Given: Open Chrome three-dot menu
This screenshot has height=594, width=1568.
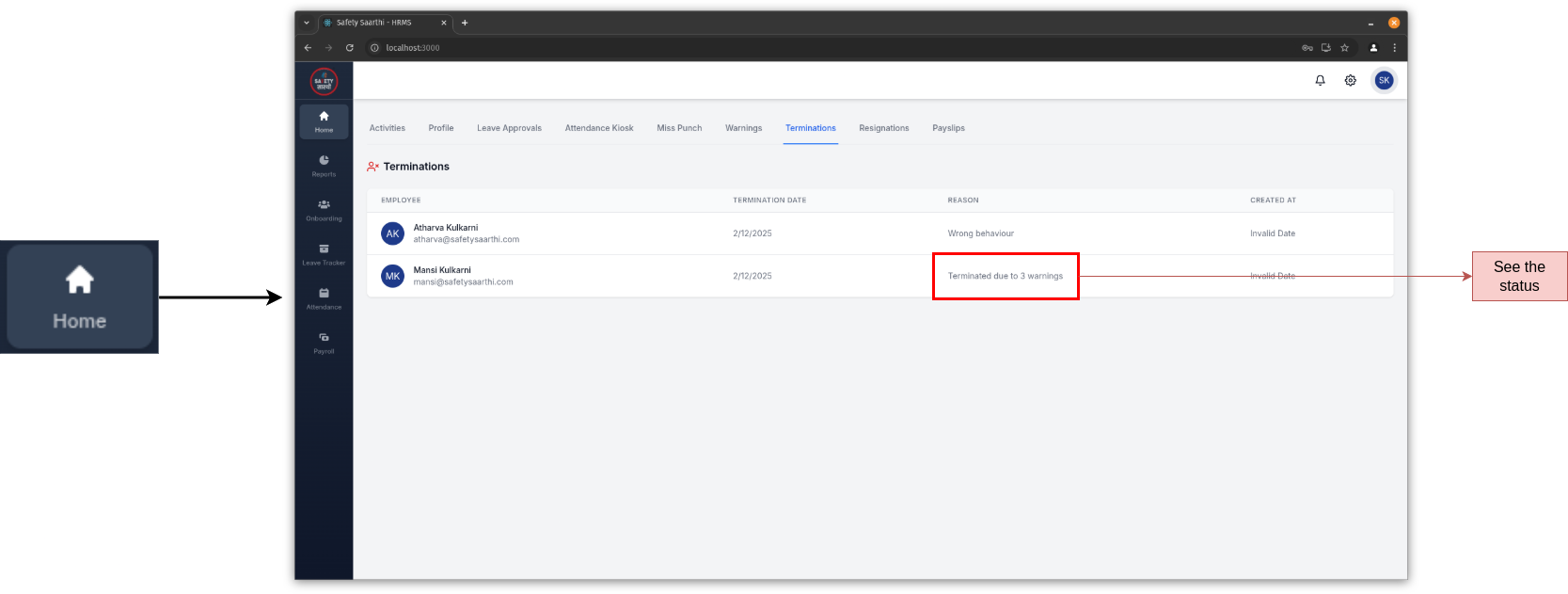Looking at the screenshot, I should click(x=1394, y=48).
